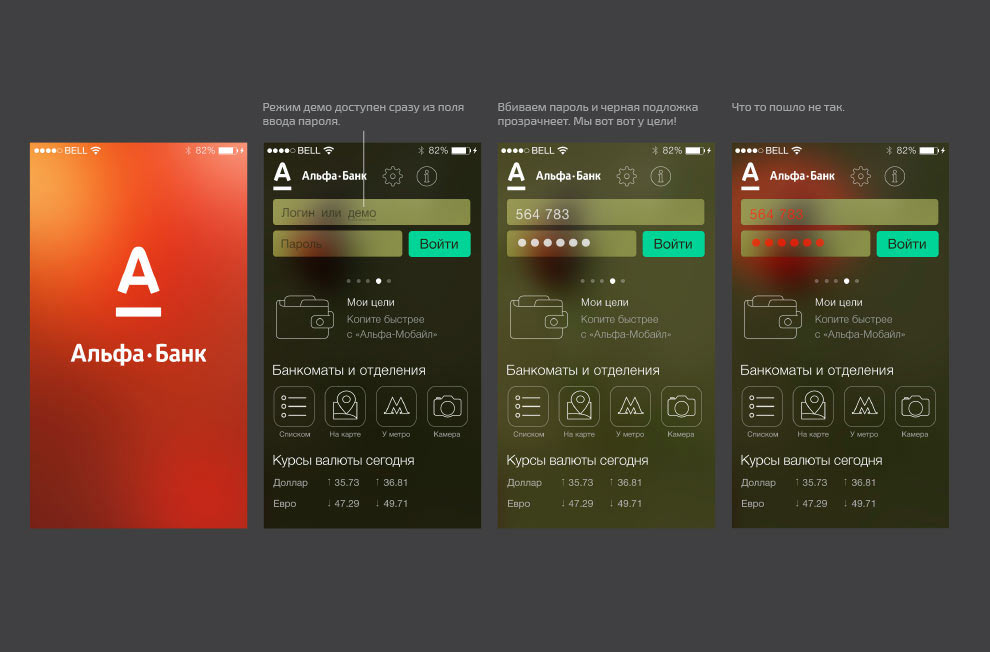Click the 'Логин или демо' input field
Viewport: 990px width, 652px height.
pos(371,212)
